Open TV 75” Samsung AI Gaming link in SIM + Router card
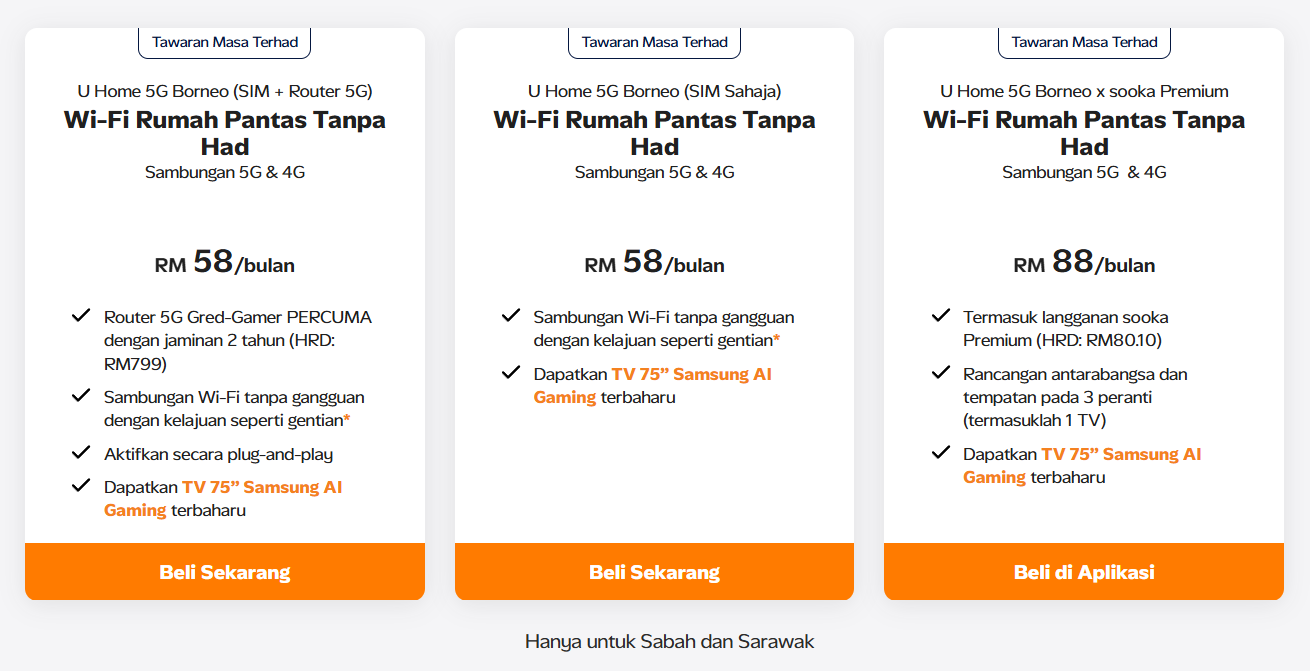 pos(262,488)
